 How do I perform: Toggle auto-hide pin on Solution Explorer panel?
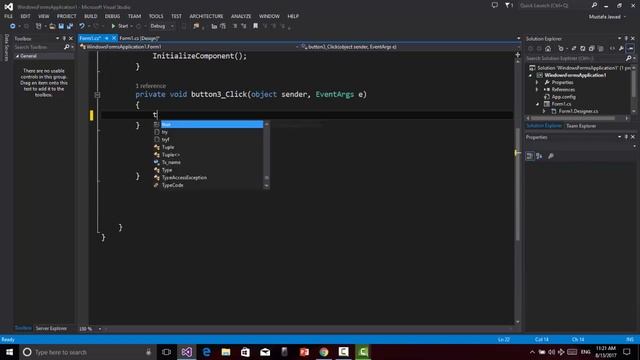coord(626,38)
